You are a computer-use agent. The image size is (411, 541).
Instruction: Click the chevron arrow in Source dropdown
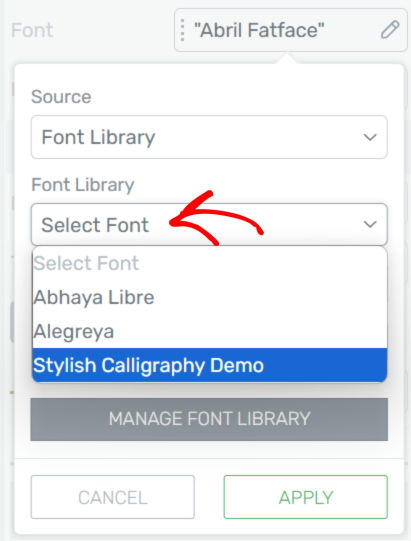click(x=370, y=137)
